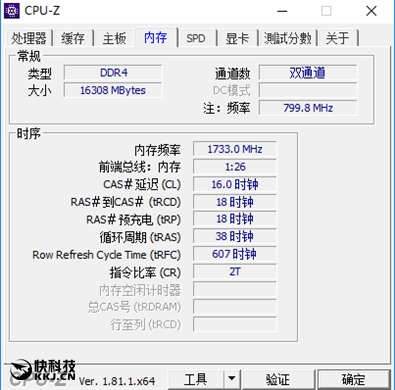
Task: Click the CAS# 延迟 (CL) label
Action: point(142,185)
